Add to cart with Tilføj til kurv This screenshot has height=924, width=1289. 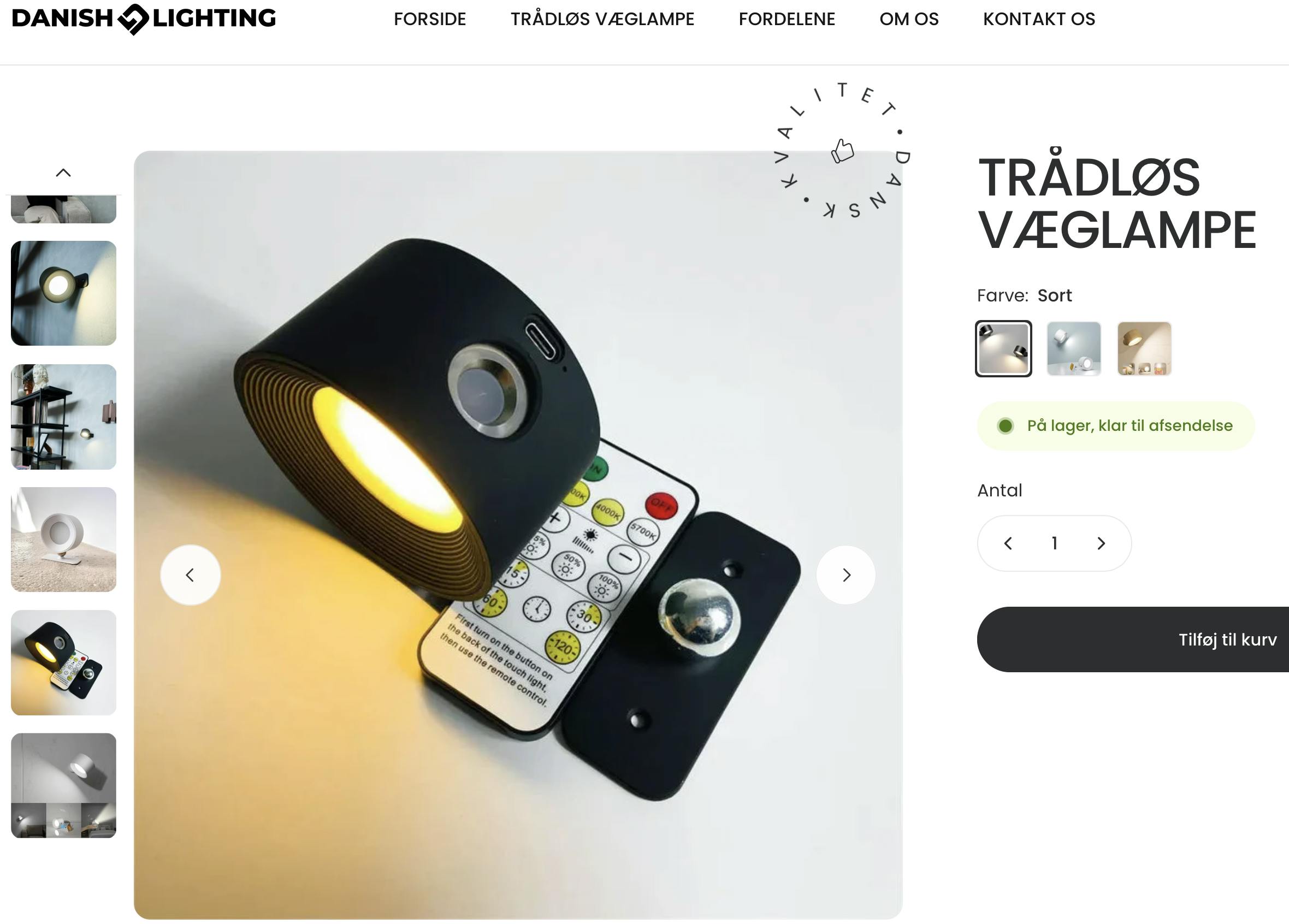(x=1133, y=639)
